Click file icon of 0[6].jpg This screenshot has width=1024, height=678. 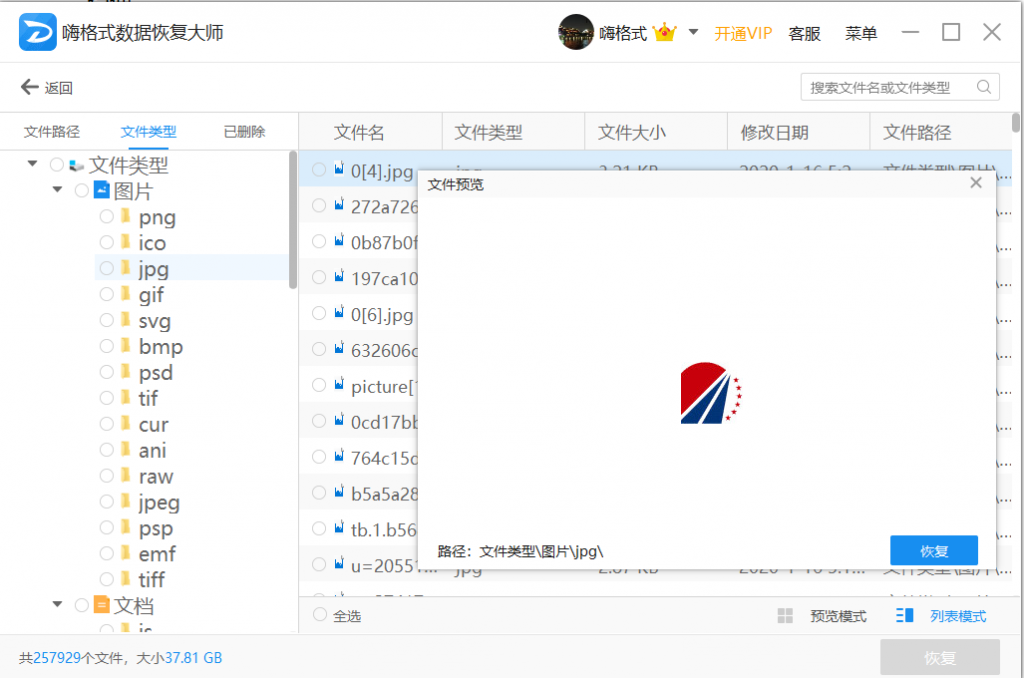tap(339, 312)
